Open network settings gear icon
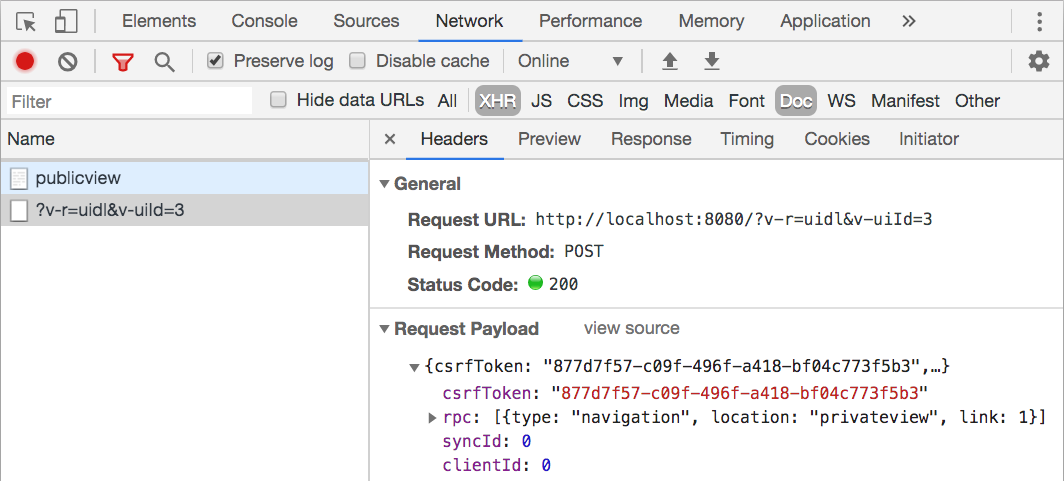Screen dimensions: 1064x481 point(1038,62)
